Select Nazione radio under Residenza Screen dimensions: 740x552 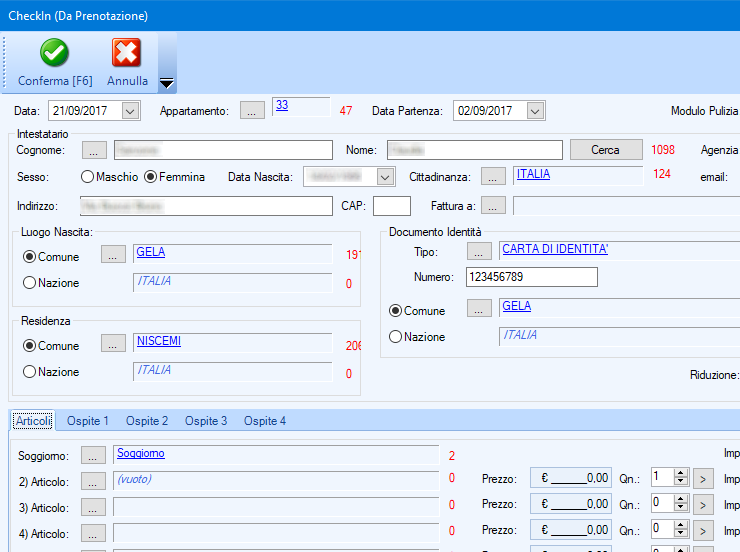pos(29,371)
